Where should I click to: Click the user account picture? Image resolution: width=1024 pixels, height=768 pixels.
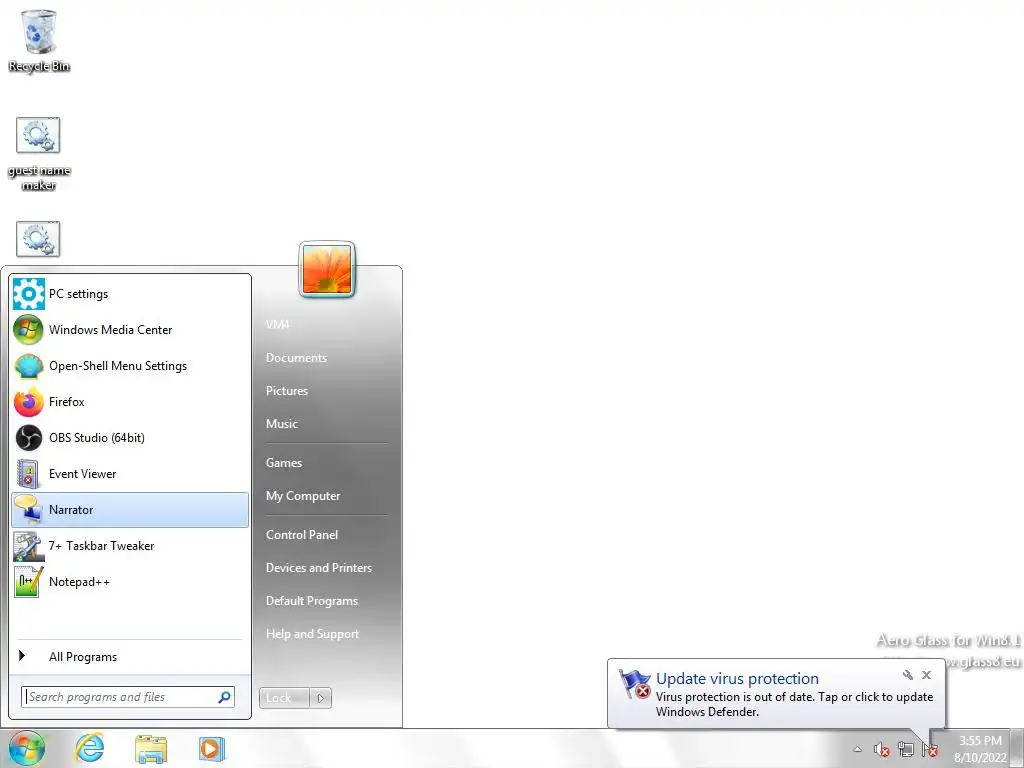tap(327, 270)
